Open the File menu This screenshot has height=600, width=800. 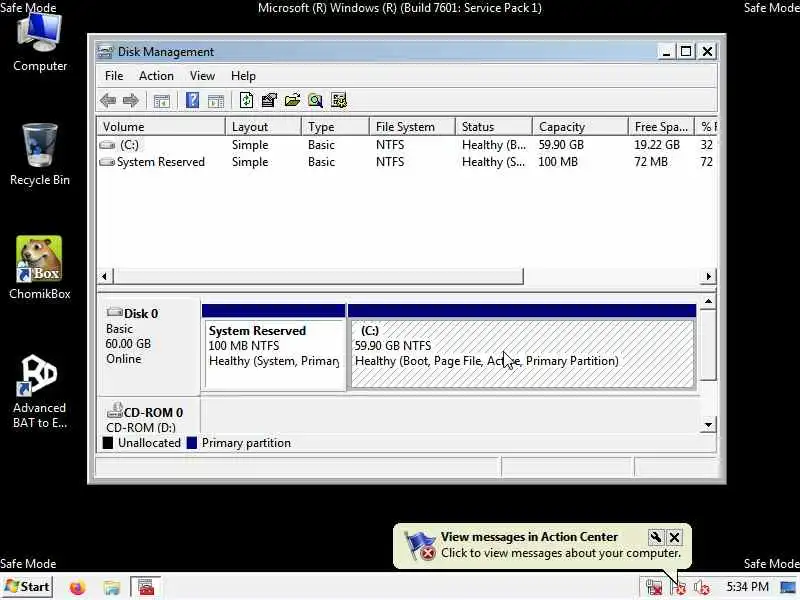[114, 76]
